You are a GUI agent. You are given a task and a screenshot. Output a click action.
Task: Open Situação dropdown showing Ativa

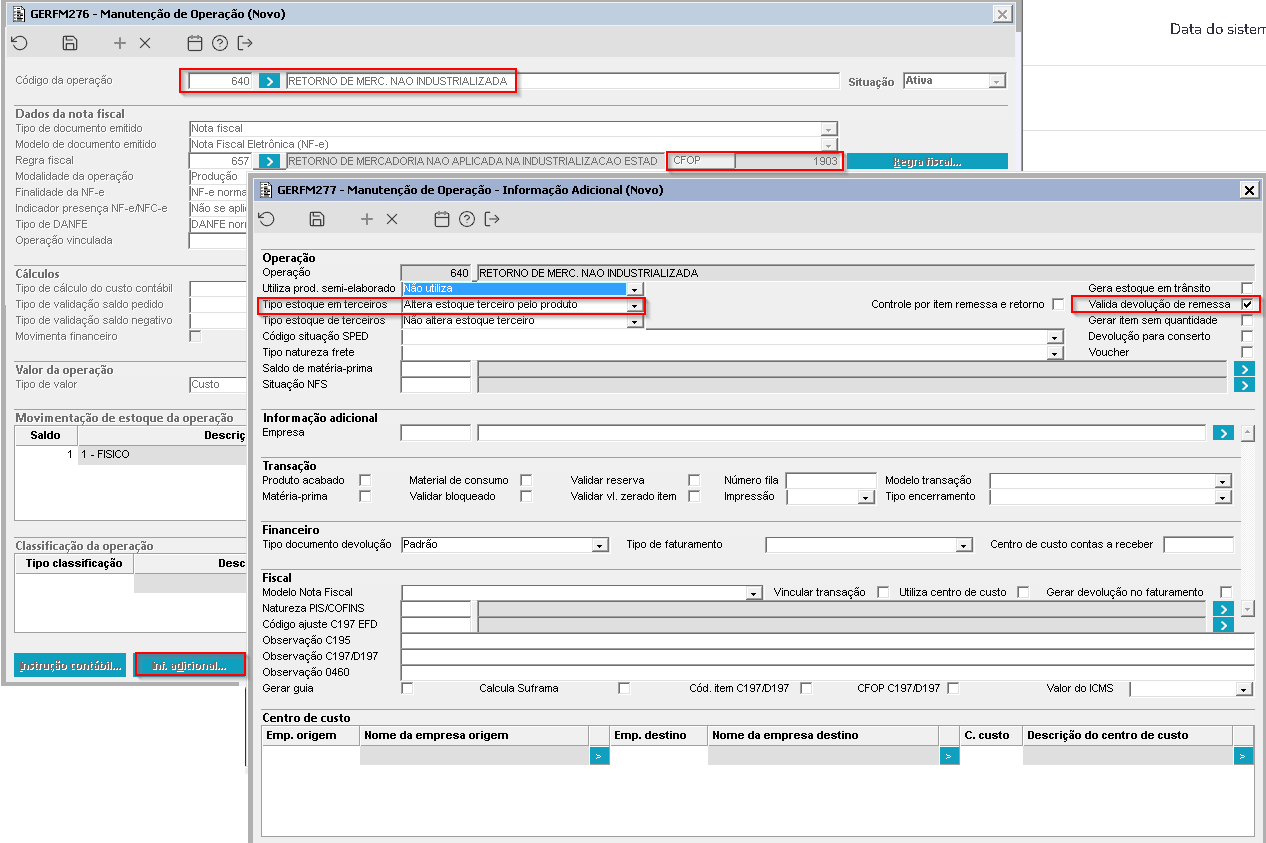coord(996,81)
